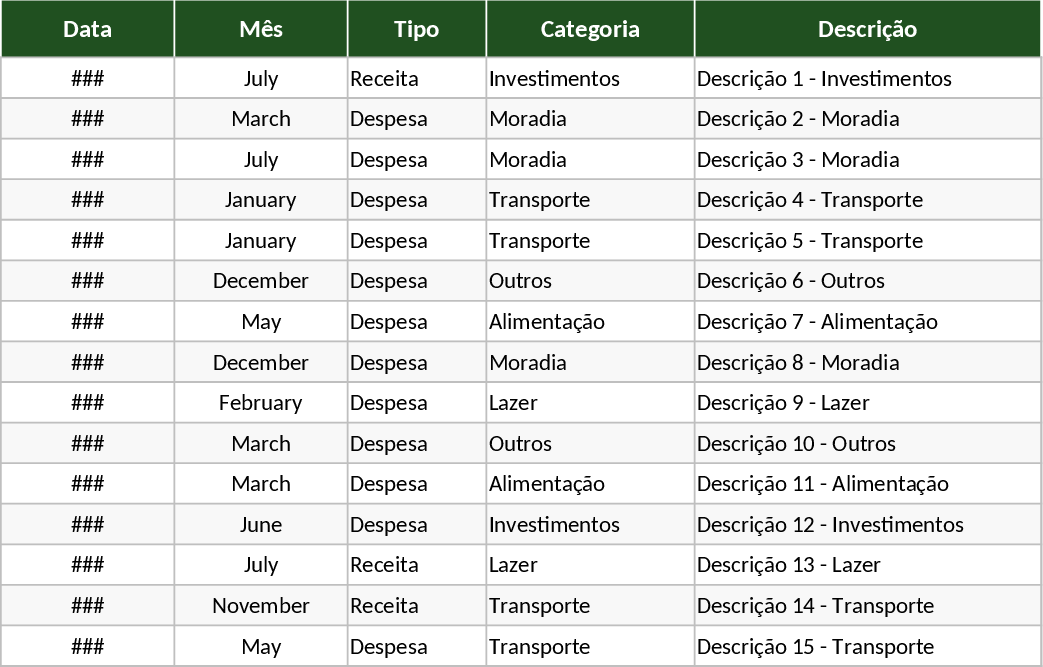This screenshot has width=1043, height=667.
Task: Click the Mês column header
Action: (x=261, y=29)
